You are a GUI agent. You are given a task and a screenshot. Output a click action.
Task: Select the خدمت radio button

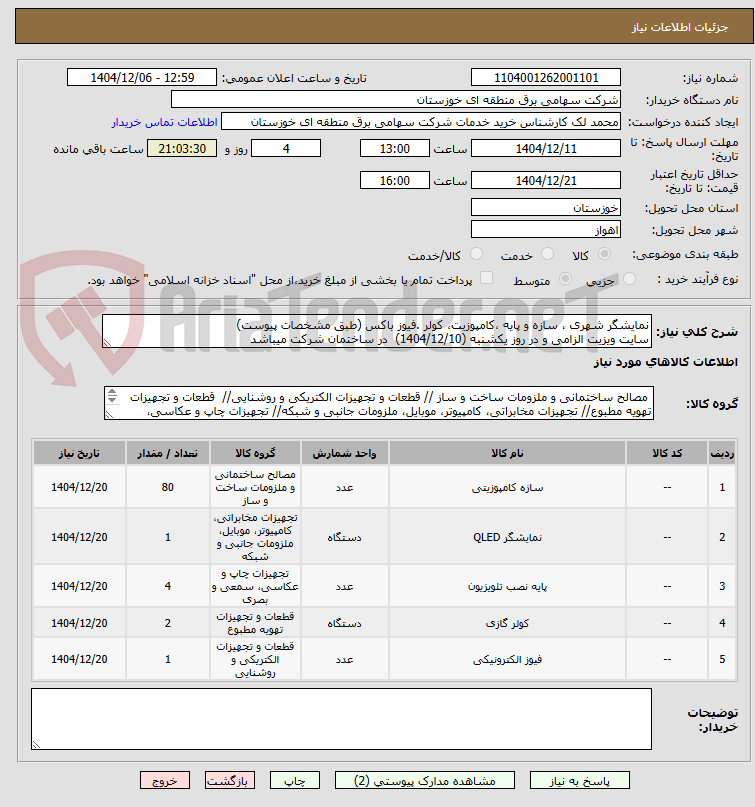(x=548, y=254)
